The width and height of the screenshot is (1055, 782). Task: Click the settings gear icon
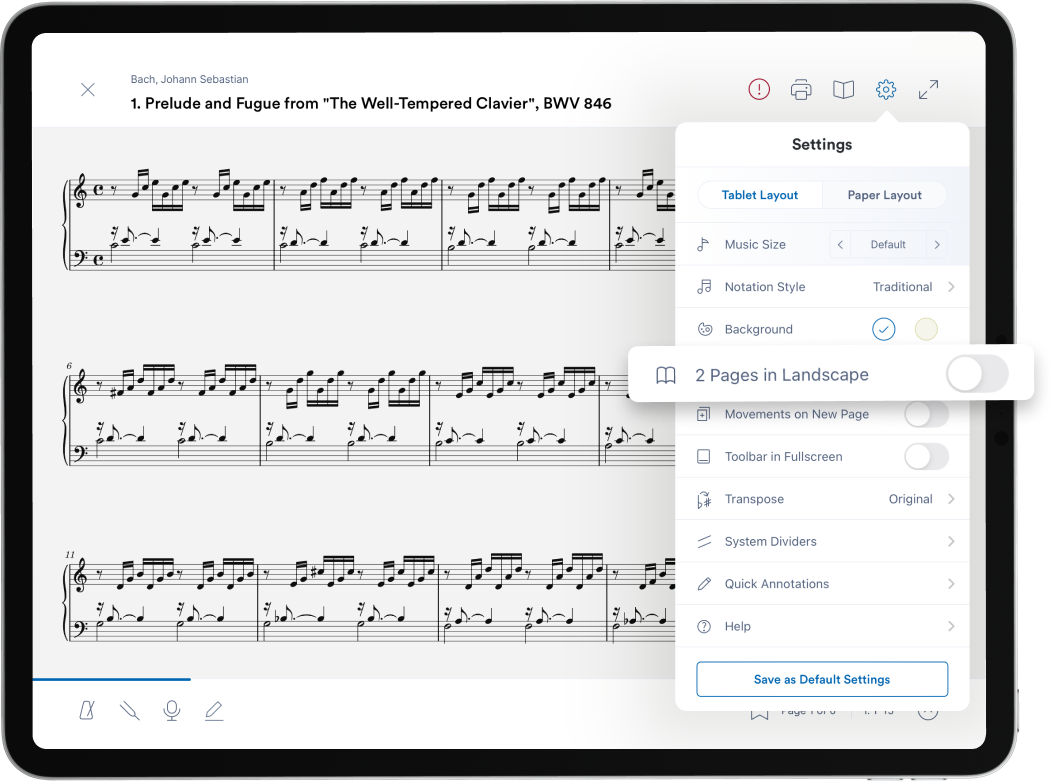click(885, 89)
